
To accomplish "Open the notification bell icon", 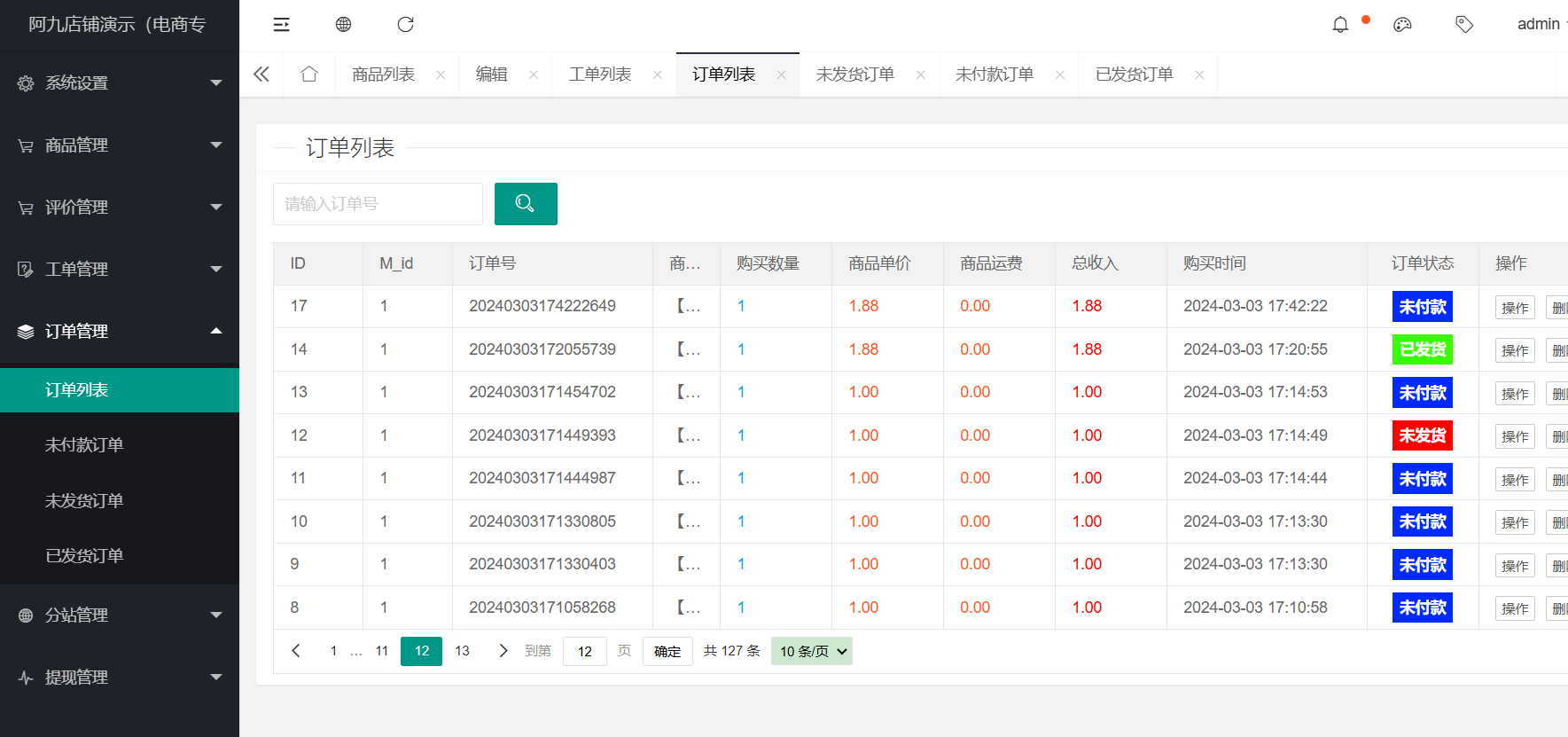I will point(1340,25).
